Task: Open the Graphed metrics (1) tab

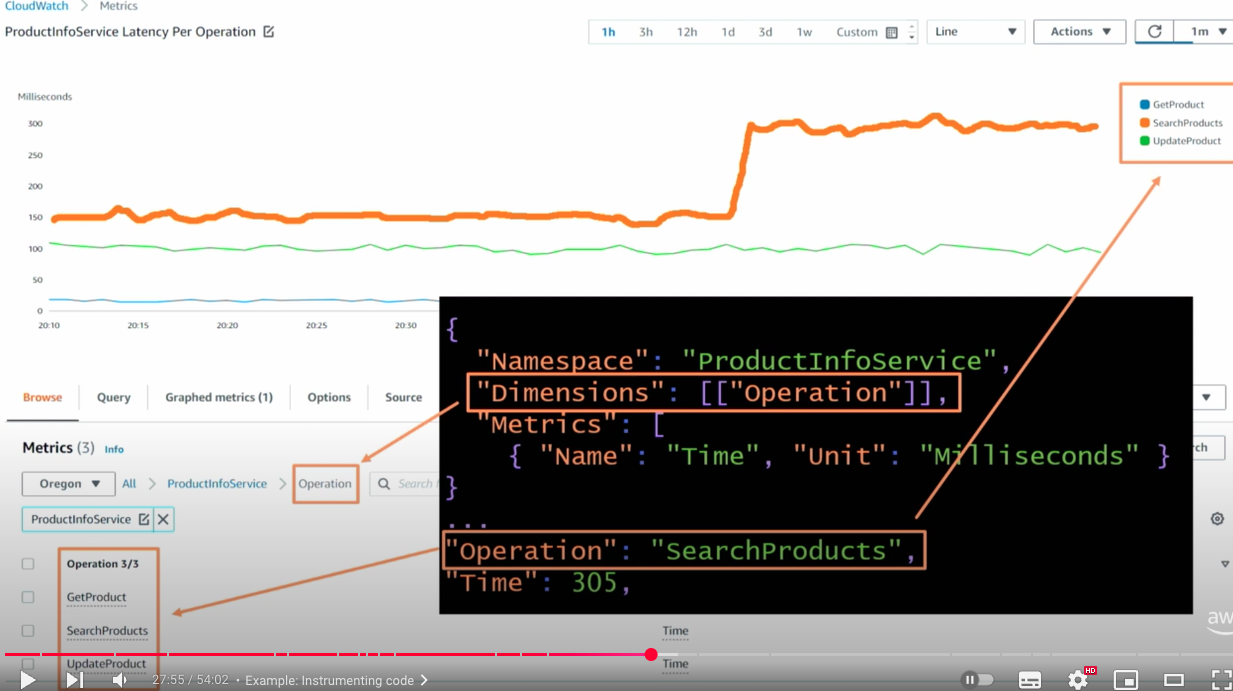Action: [x=219, y=397]
